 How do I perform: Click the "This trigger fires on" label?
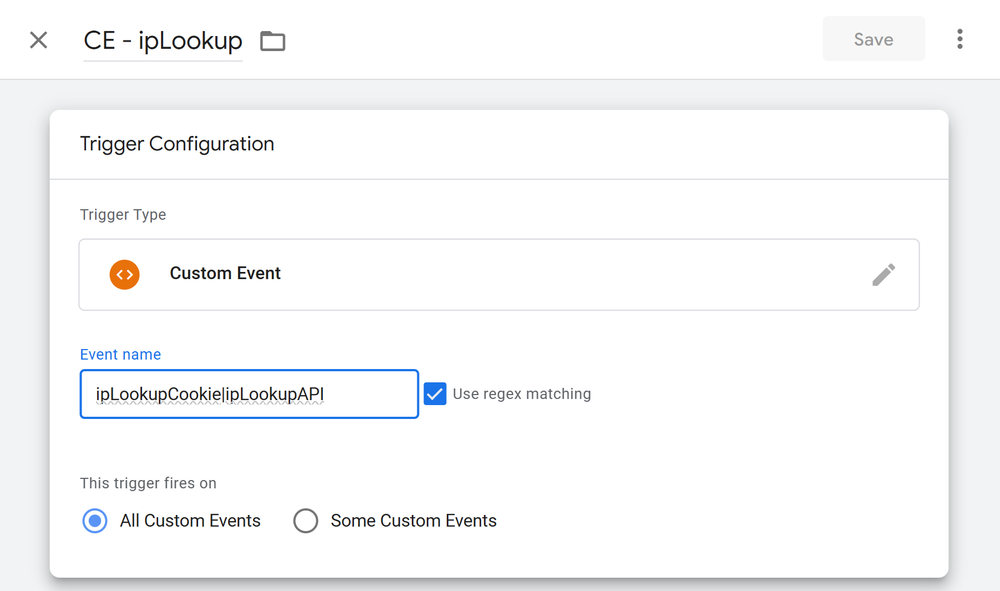[x=148, y=483]
